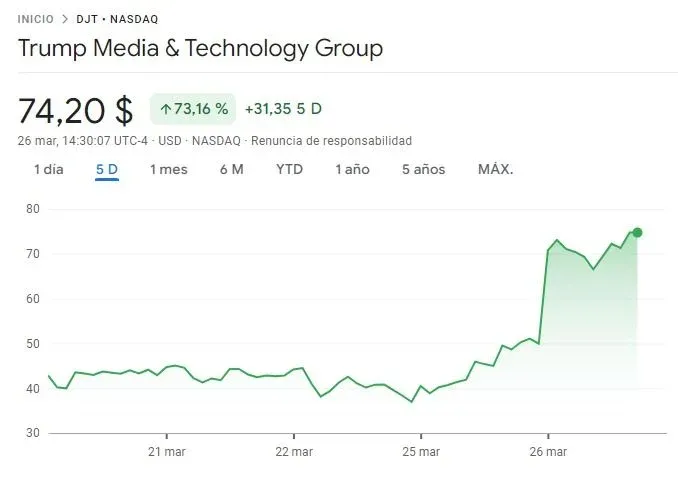678x478 pixels.
Task: Open the MÁX. range tab
Action: tap(495, 170)
